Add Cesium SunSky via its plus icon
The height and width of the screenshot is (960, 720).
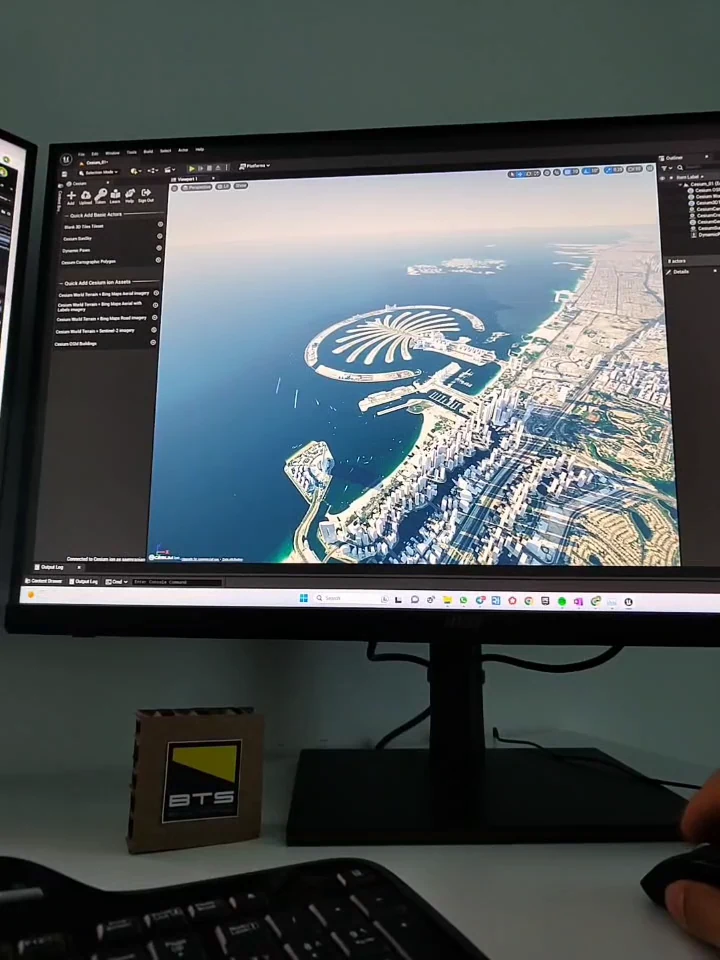(x=160, y=236)
